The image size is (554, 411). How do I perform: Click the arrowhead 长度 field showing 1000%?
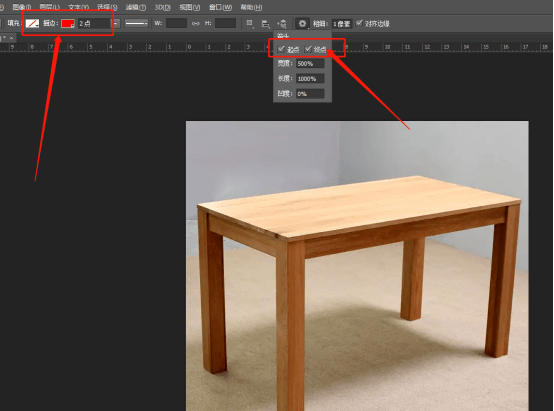(x=310, y=79)
